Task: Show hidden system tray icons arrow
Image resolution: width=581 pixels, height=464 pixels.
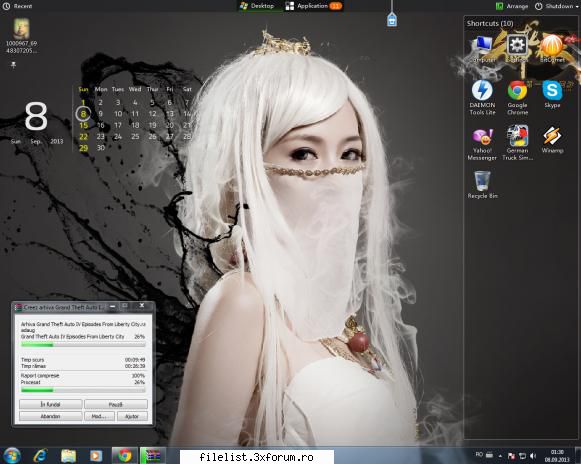Action: point(500,455)
